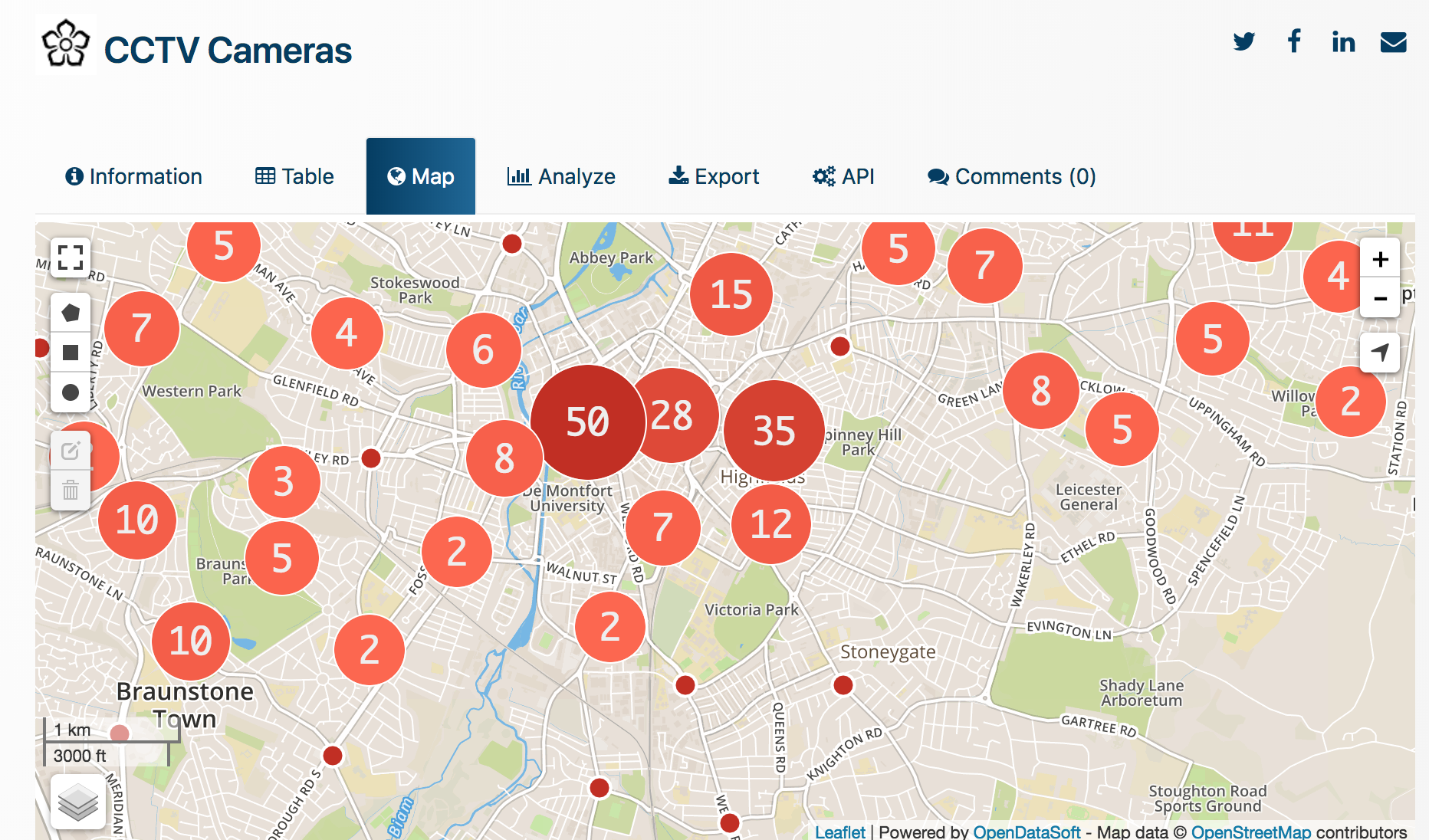Visit the OpenStreetMap contributors link
This screenshot has width=1429, height=840.
tap(1251, 832)
